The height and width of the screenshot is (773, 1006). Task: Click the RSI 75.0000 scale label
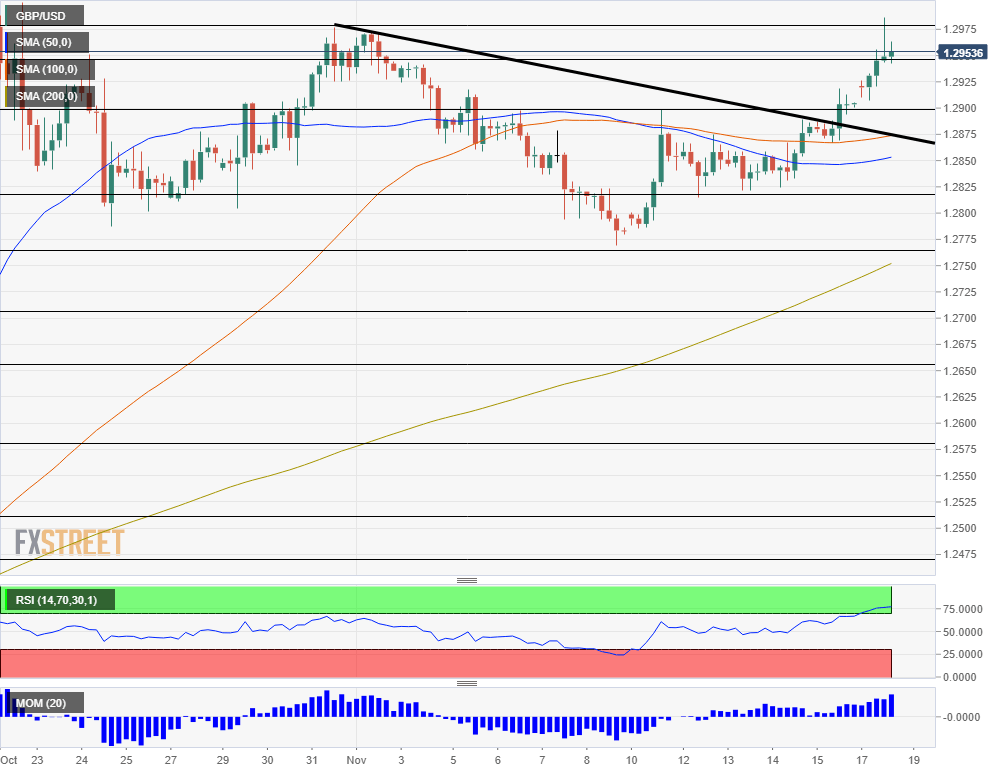(x=962, y=609)
